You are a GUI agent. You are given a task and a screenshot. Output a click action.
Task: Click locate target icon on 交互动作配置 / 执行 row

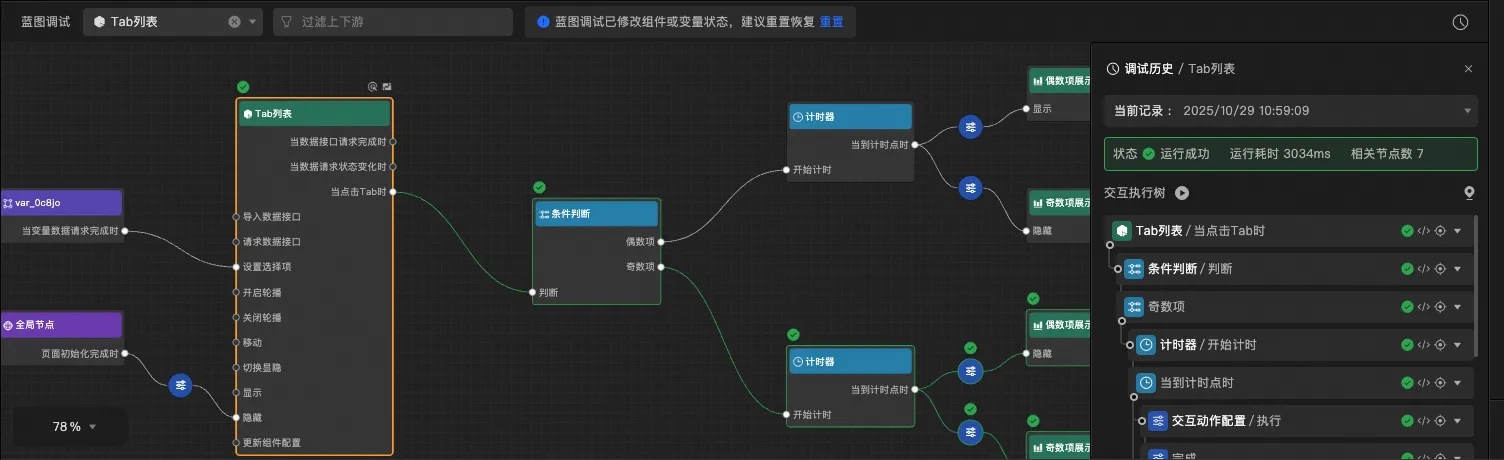point(1440,421)
